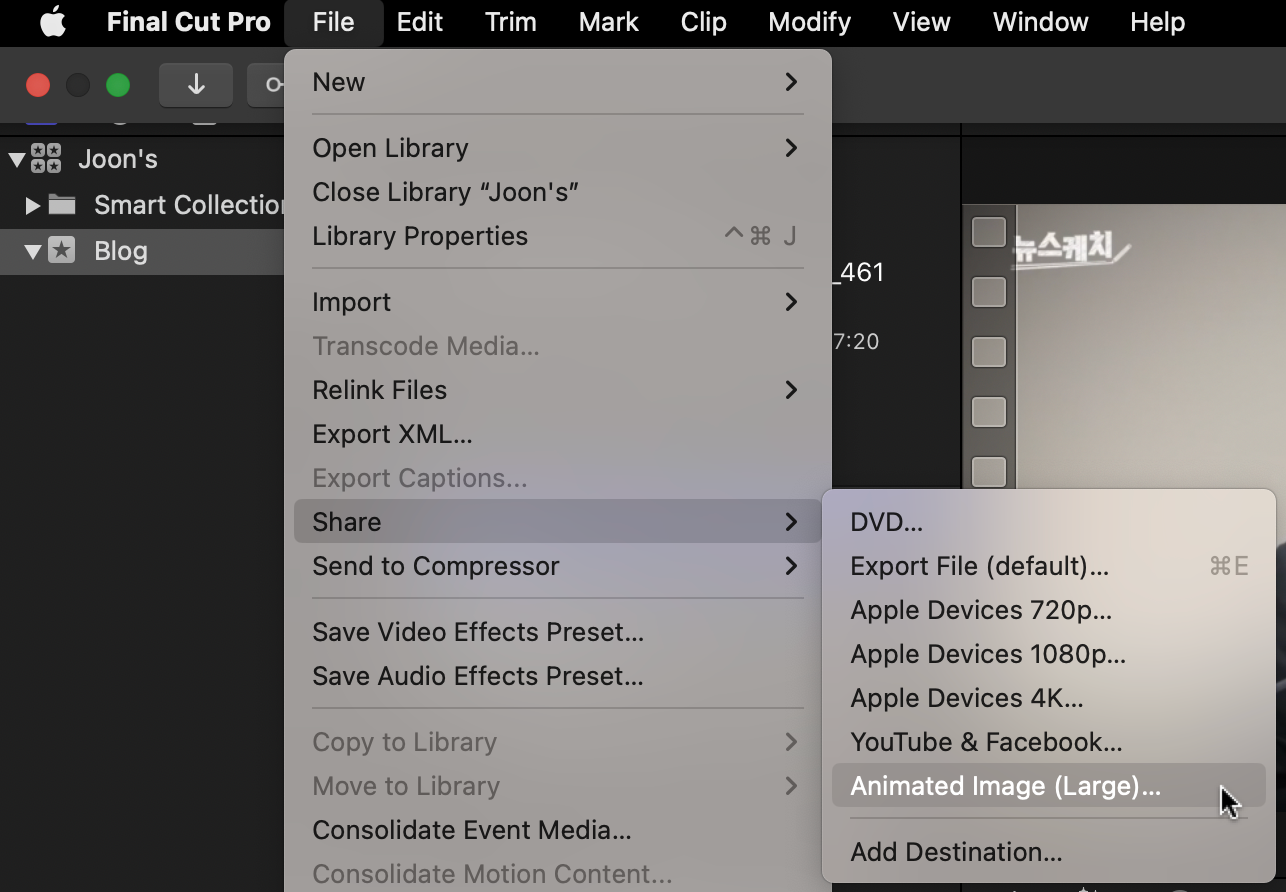The height and width of the screenshot is (892, 1286).
Task: Open the Help menu
Action: click(x=1157, y=22)
